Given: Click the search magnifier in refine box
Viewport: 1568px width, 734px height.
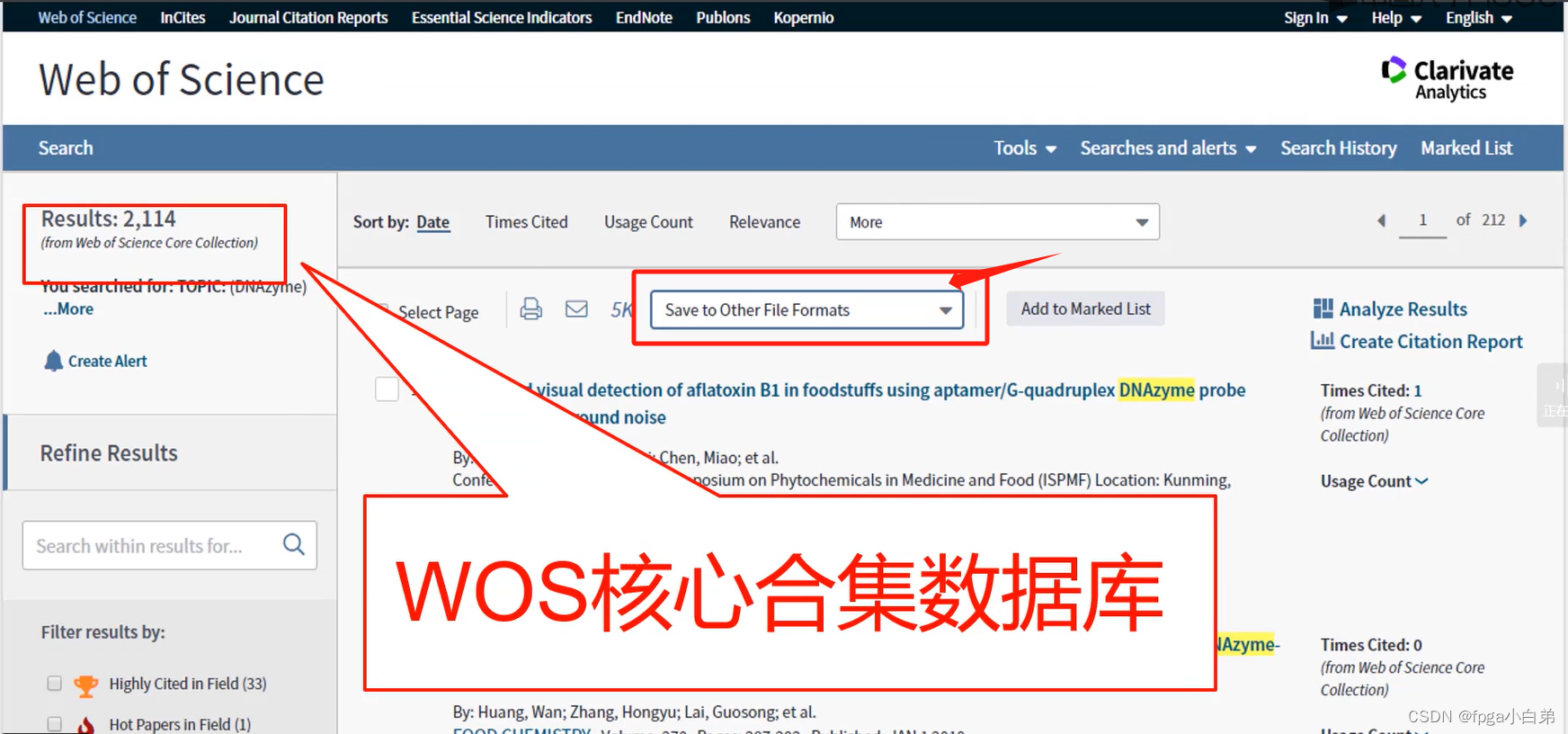Looking at the screenshot, I should point(294,544).
